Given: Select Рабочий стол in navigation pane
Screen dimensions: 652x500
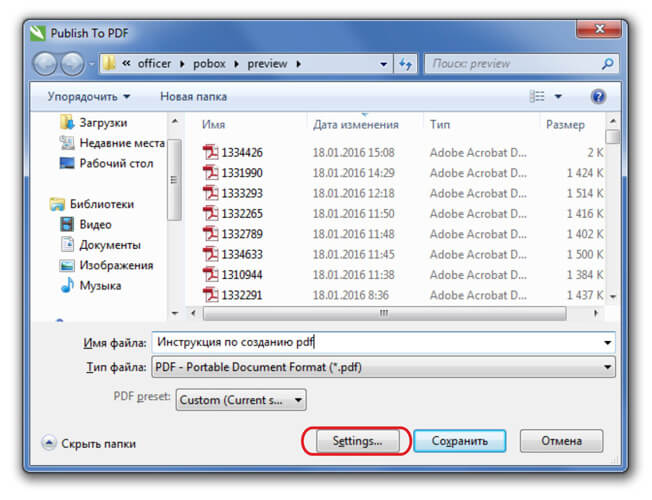Looking at the screenshot, I should point(115,162).
